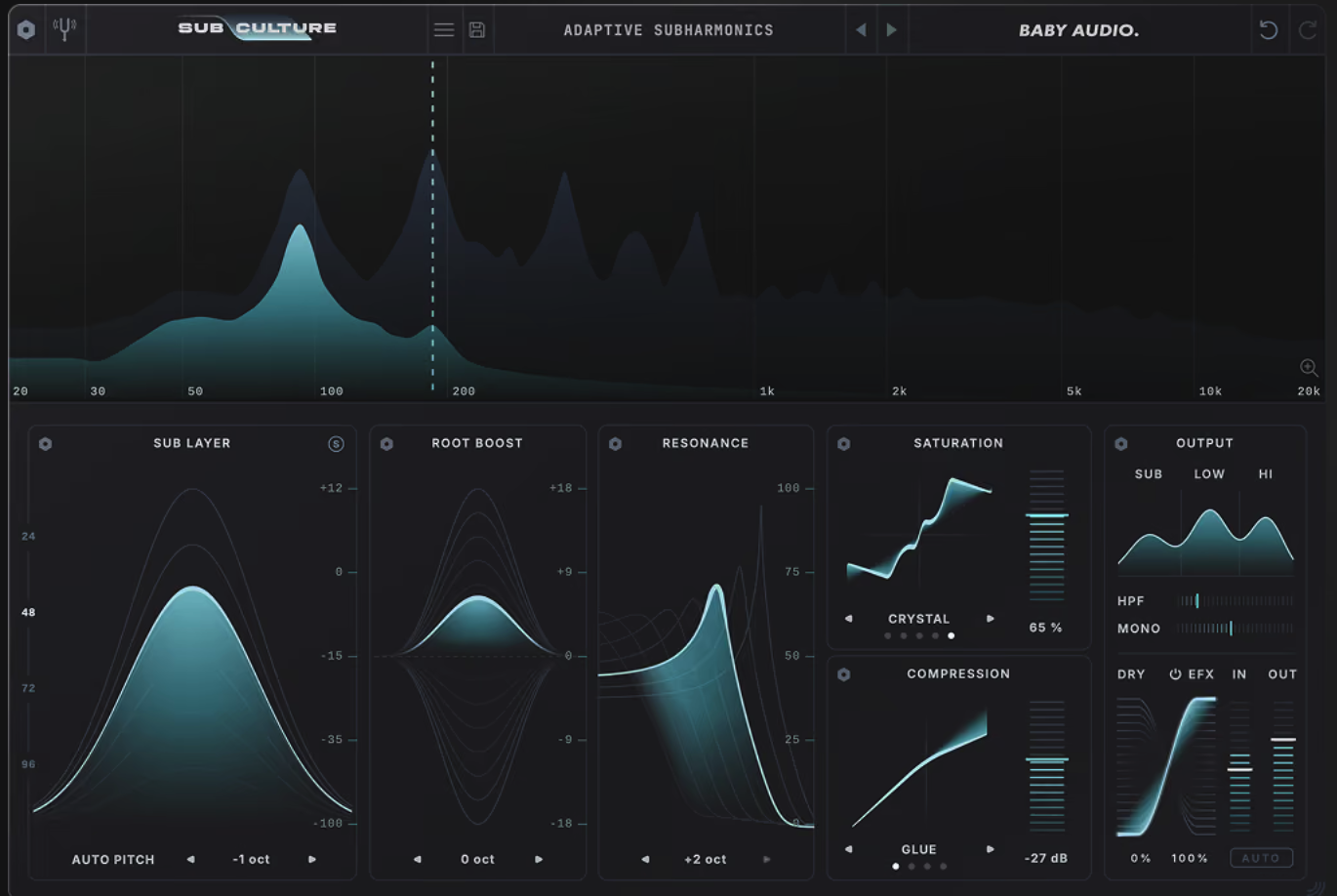Click the hexagon settings icon in top-left corner
Viewport: 1337px width, 896px height.
26,29
